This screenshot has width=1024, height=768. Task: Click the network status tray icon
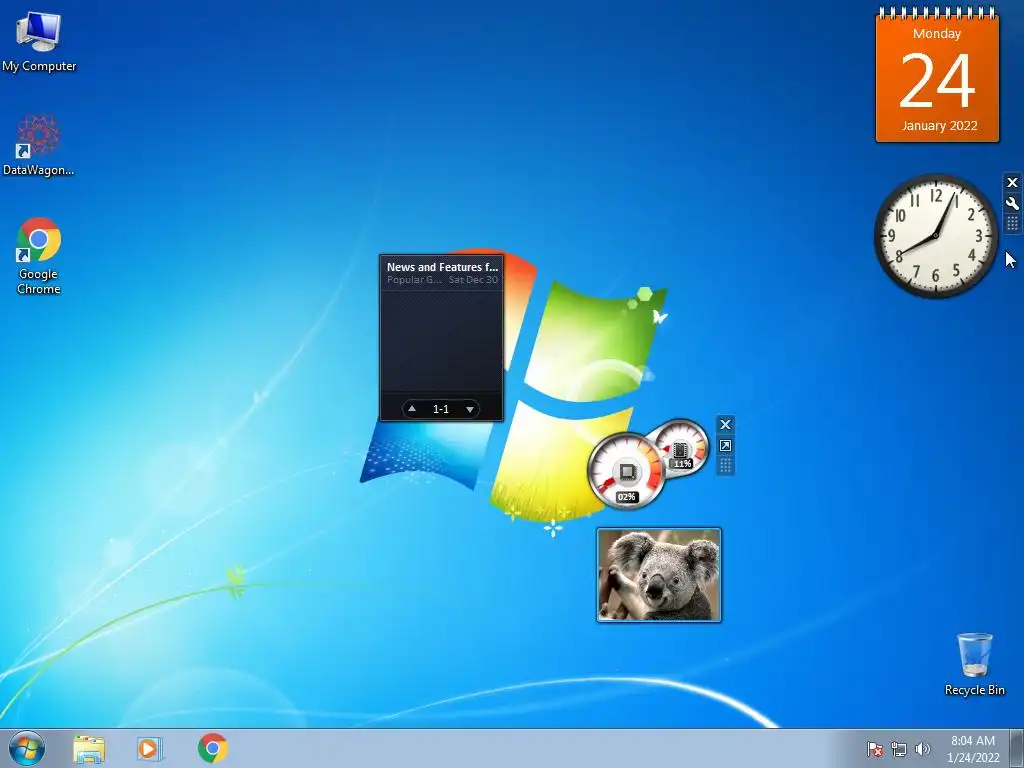[899, 749]
